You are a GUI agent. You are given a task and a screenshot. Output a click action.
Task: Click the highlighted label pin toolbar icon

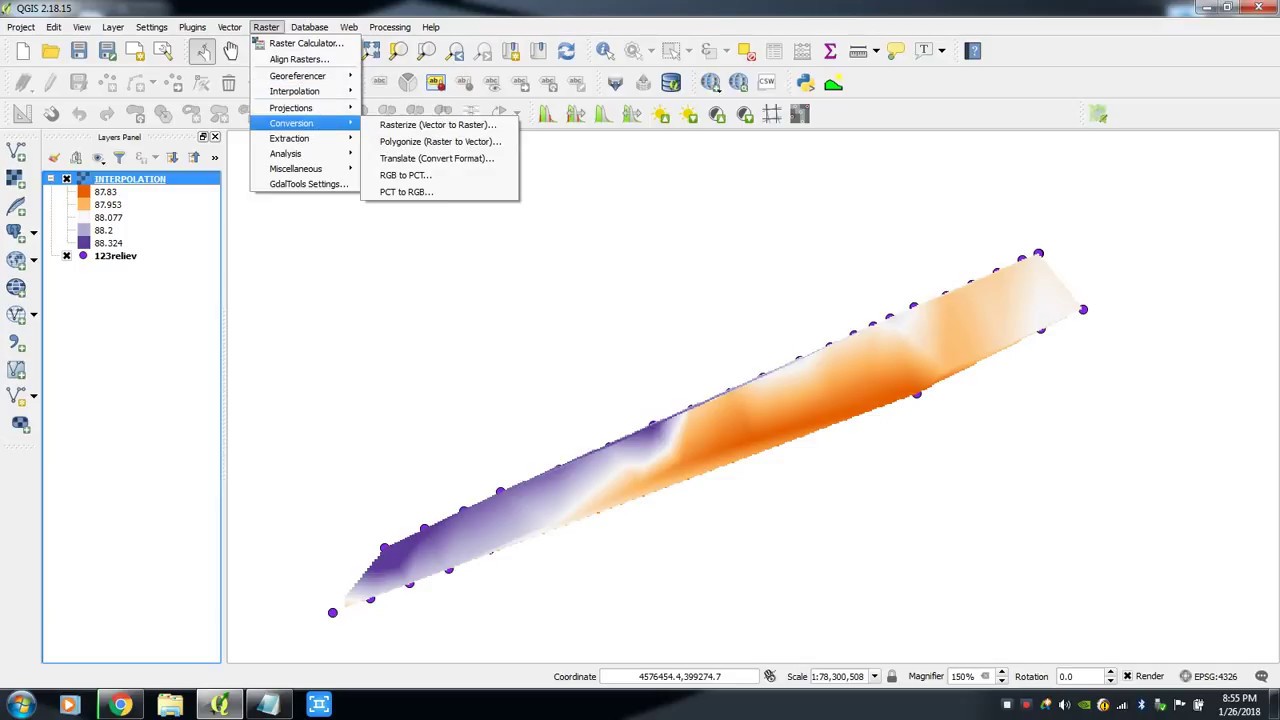tap(436, 83)
